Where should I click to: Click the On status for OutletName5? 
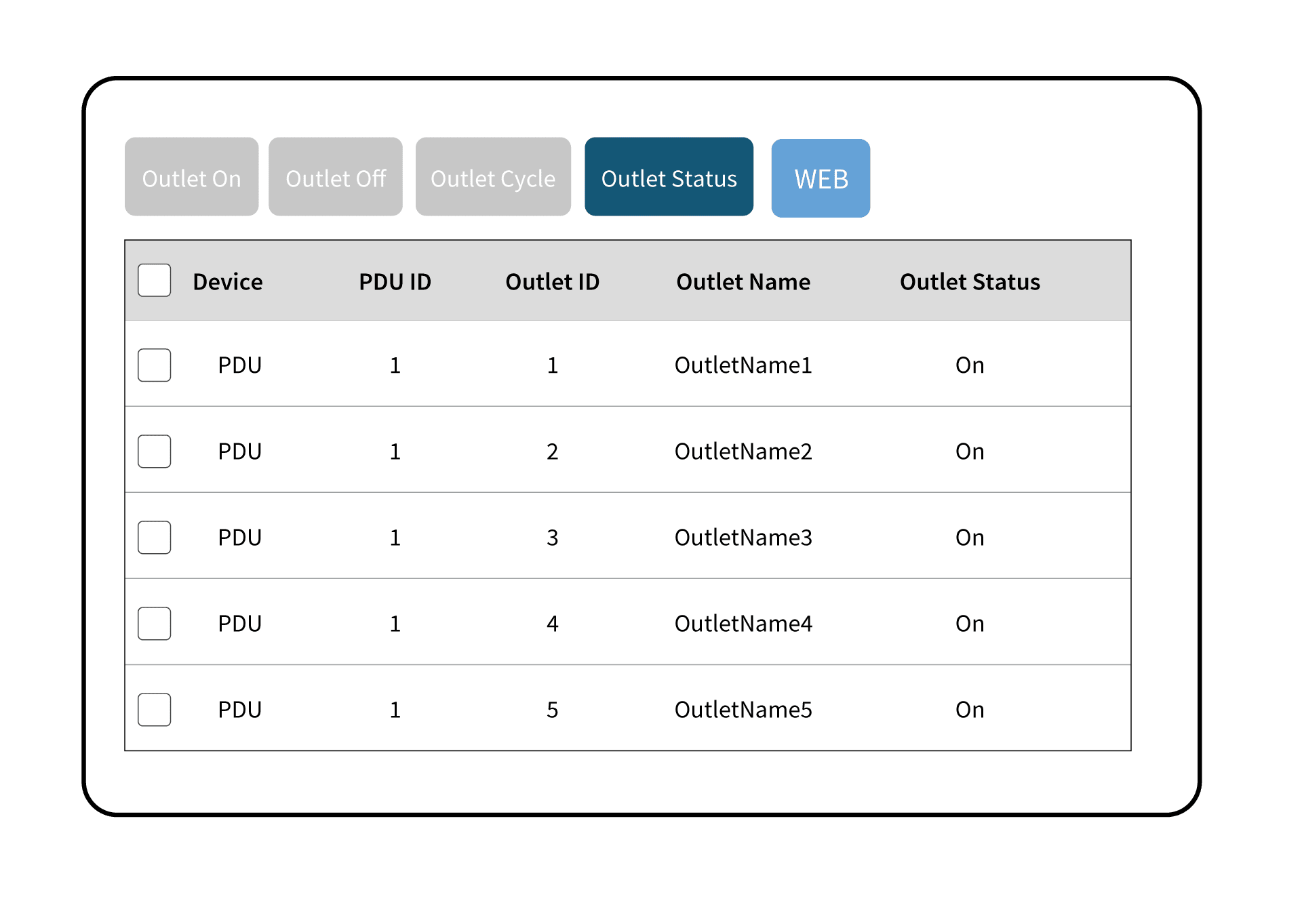pyautogui.click(x=970, y=710)
